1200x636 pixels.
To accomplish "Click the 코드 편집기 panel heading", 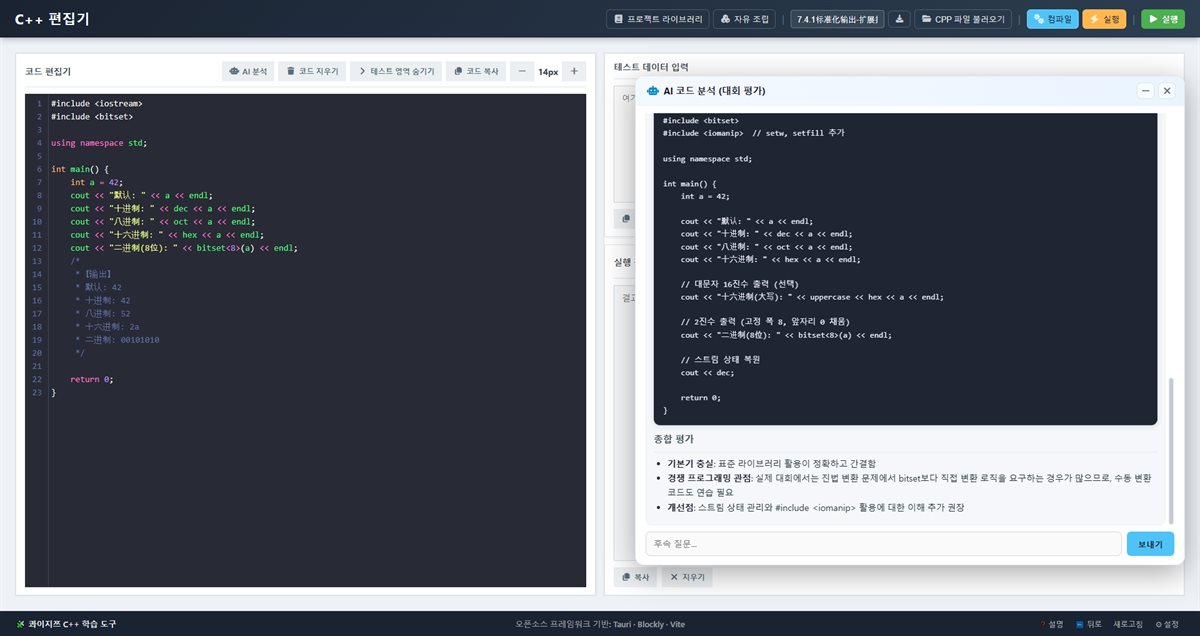I will tap(48, 72).
